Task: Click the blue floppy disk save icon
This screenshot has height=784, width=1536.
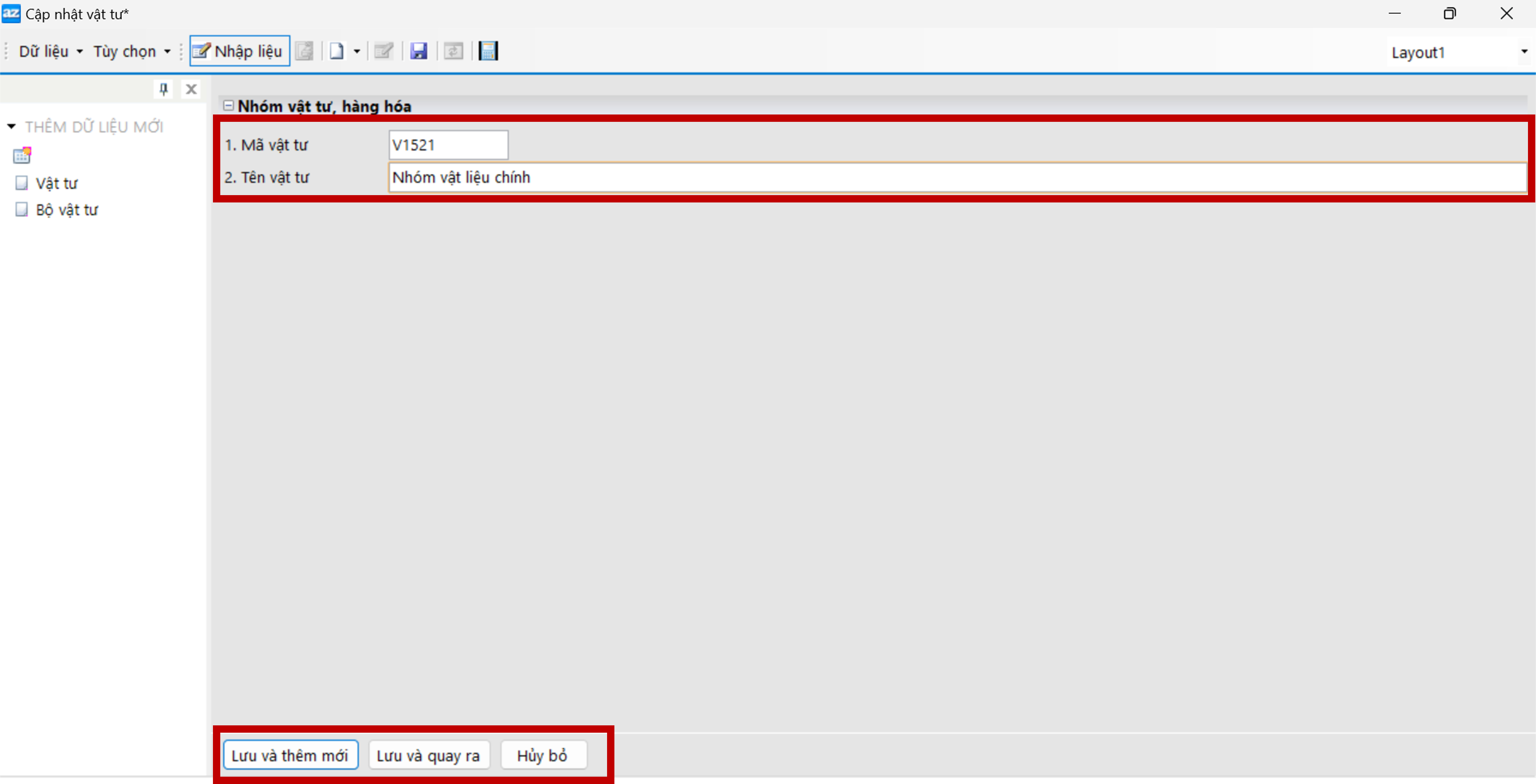Action: click(419, 51)
